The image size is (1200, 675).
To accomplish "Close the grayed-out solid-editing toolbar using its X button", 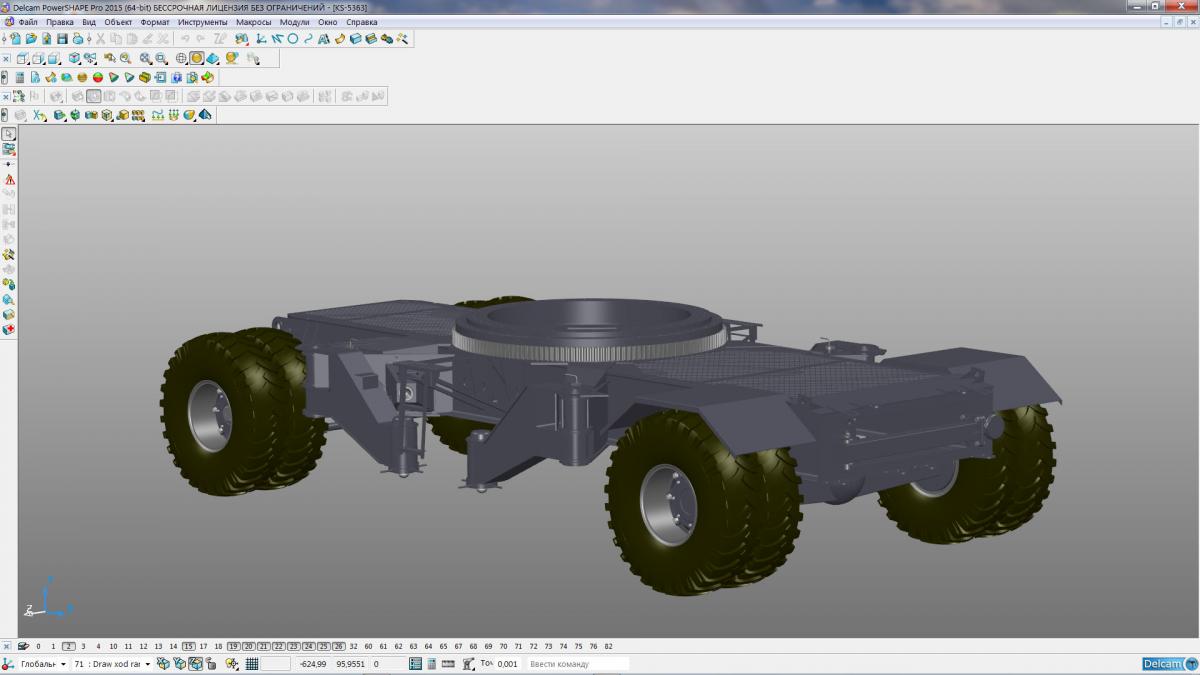I will pos(6,96).
